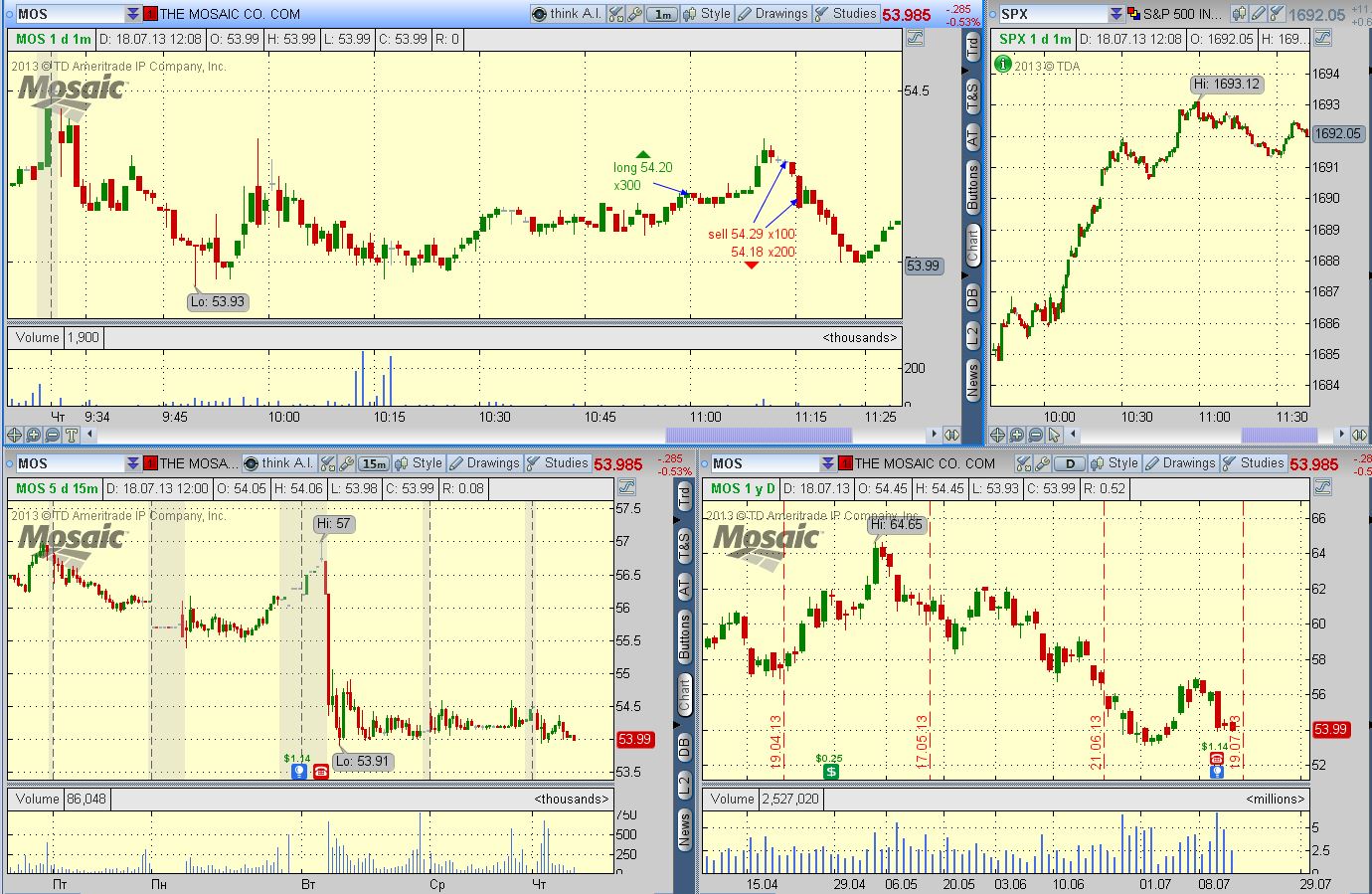
Task: Select News side tab beside top chart
Action: 972,378
